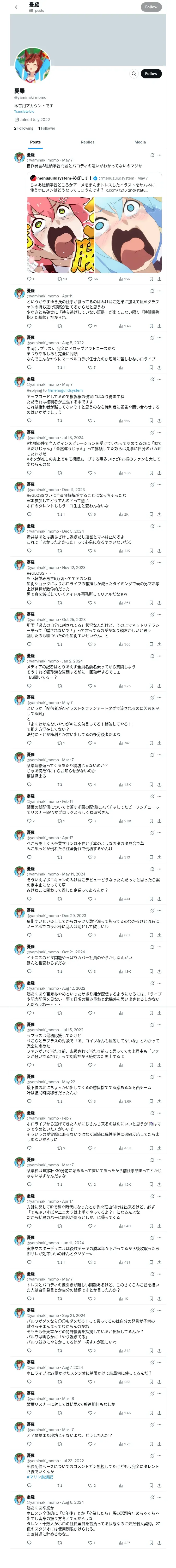Viewport: 176px width, 1568px height.
Task: Switch to the Replies tab
Action: (87, 142)
